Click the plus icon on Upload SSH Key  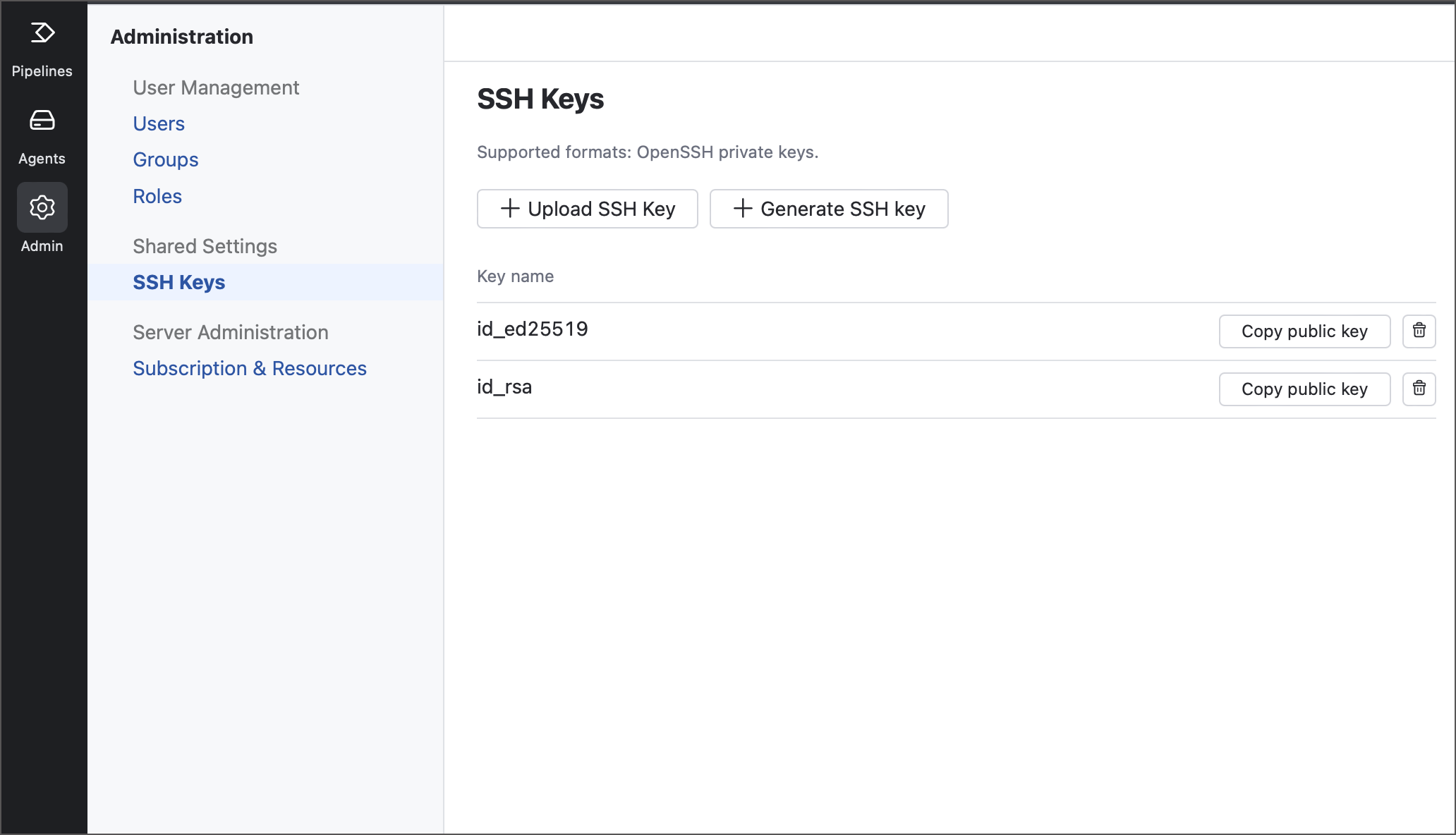pos(509,209)
